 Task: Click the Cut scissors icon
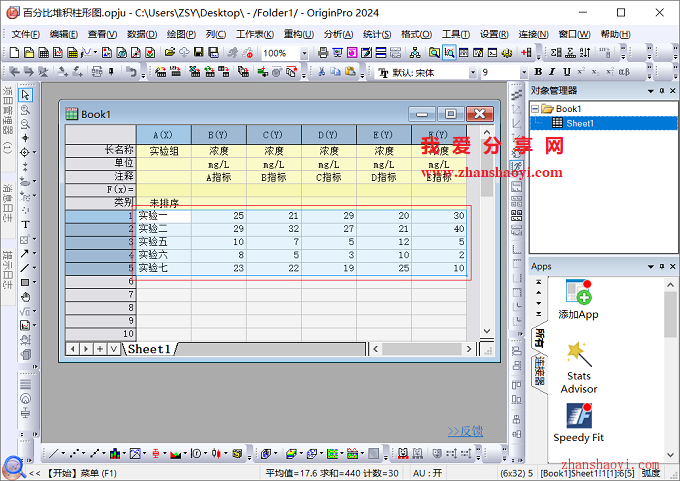click(x=321, y=72)
